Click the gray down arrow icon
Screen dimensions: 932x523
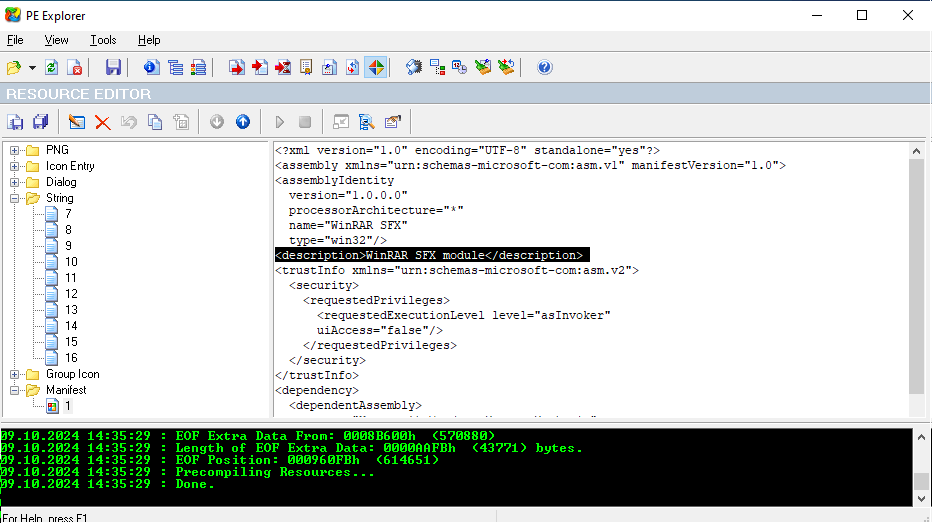(217, 122)
